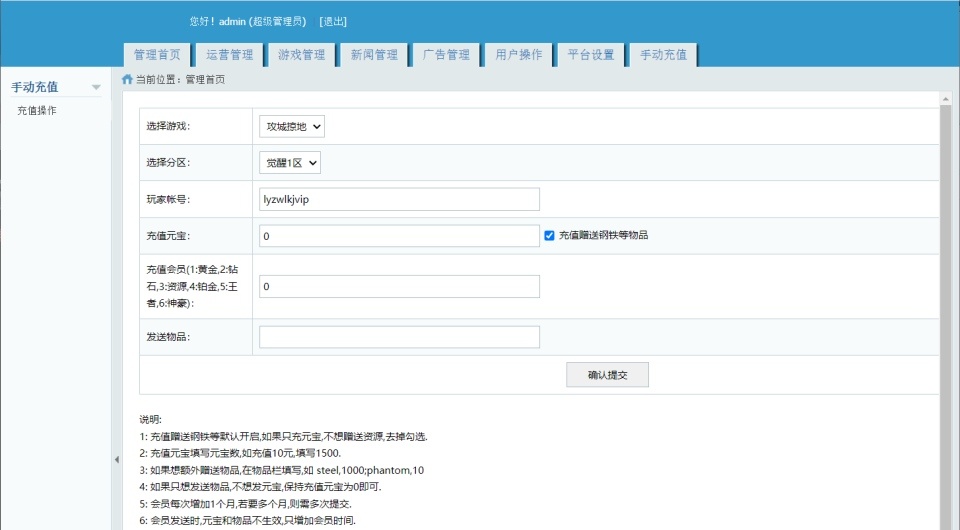Click note 5 about 会员每次增加1个月

pyautogui.click(x=246, y=504)
